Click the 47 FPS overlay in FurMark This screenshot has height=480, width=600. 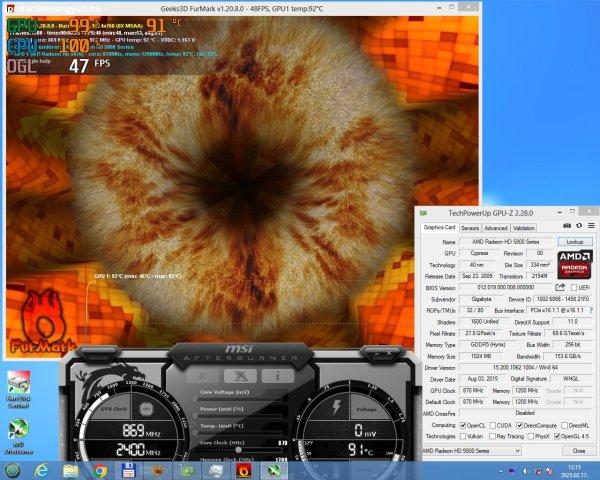[90, 65]
